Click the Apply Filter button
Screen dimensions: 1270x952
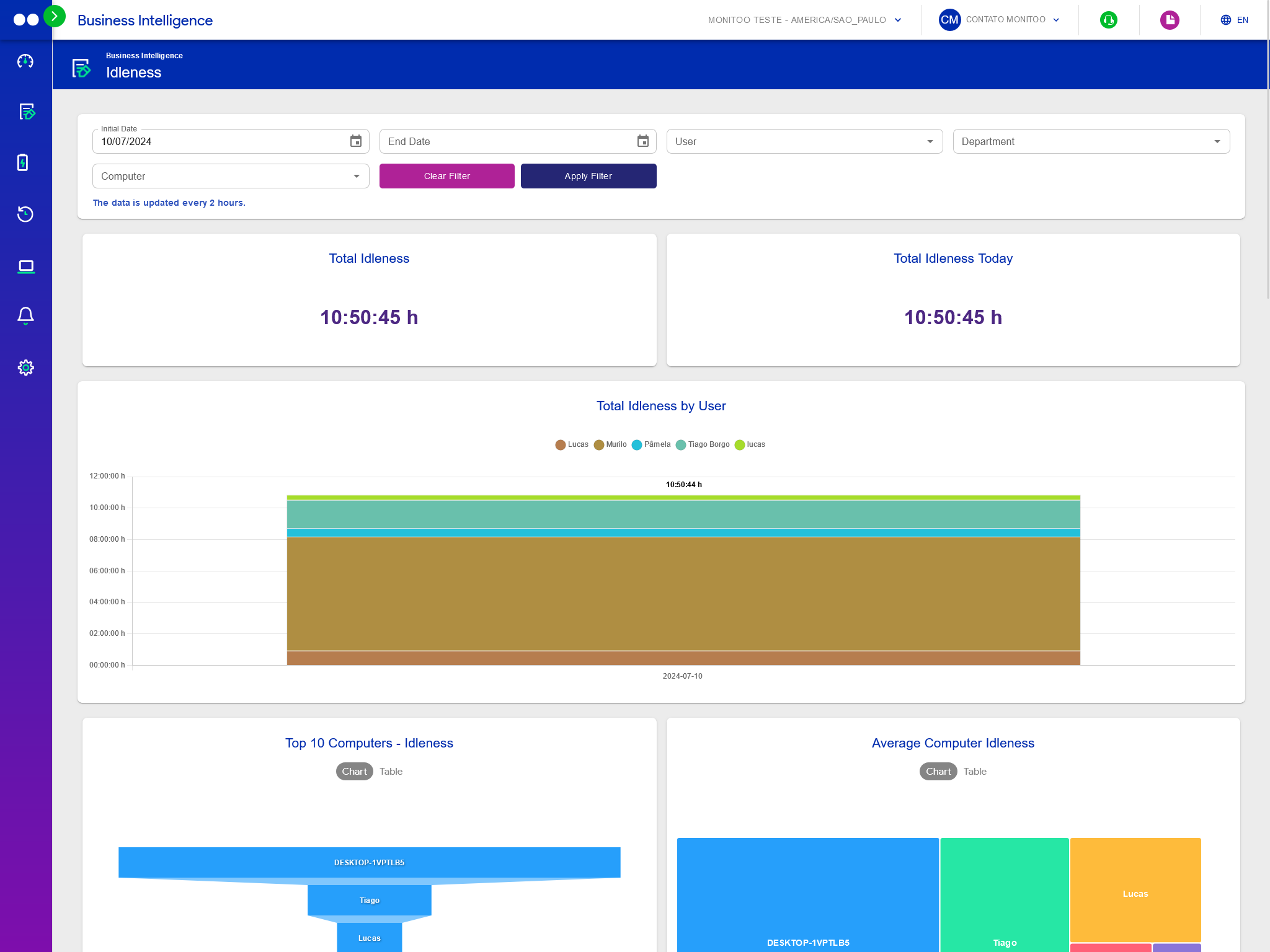click(x=588, y=176)
